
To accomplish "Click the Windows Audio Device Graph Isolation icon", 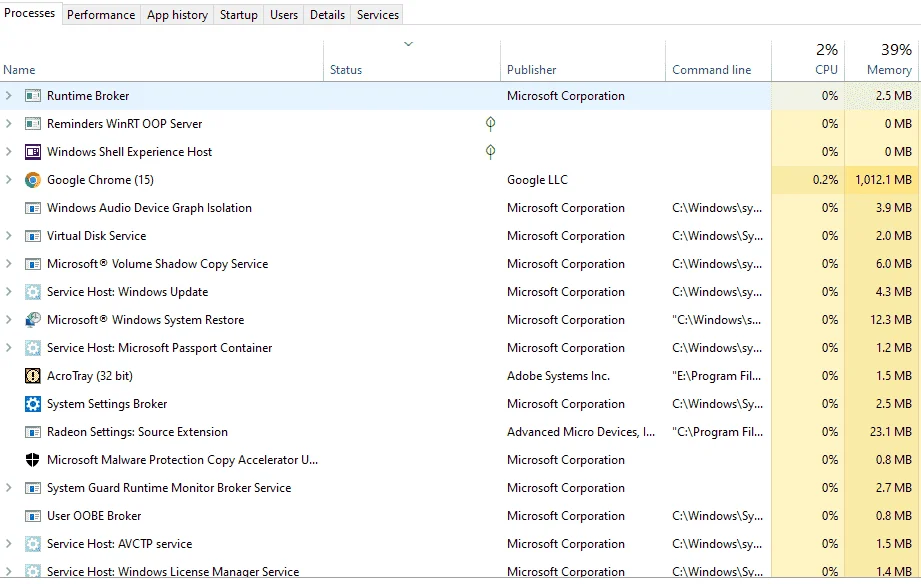I will tap(32, 208).
